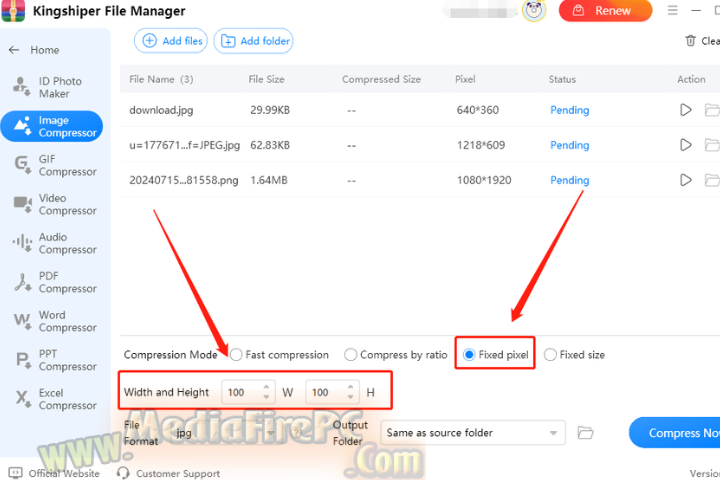This screenshot has height=480, width=720.
Task: Click Pending status of download.jpg
Action: [x=569, y=110]
